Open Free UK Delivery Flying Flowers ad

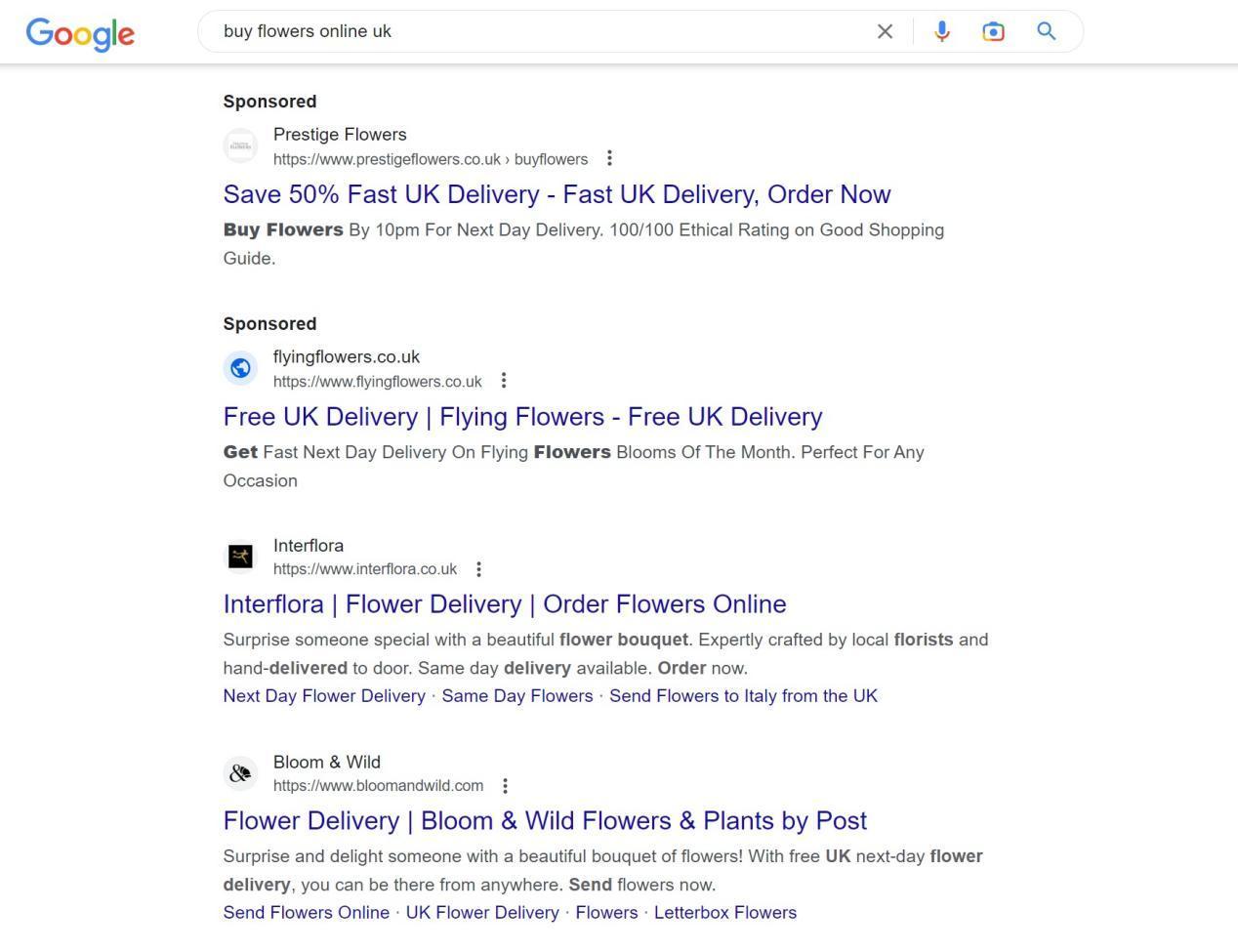point(522,417)
